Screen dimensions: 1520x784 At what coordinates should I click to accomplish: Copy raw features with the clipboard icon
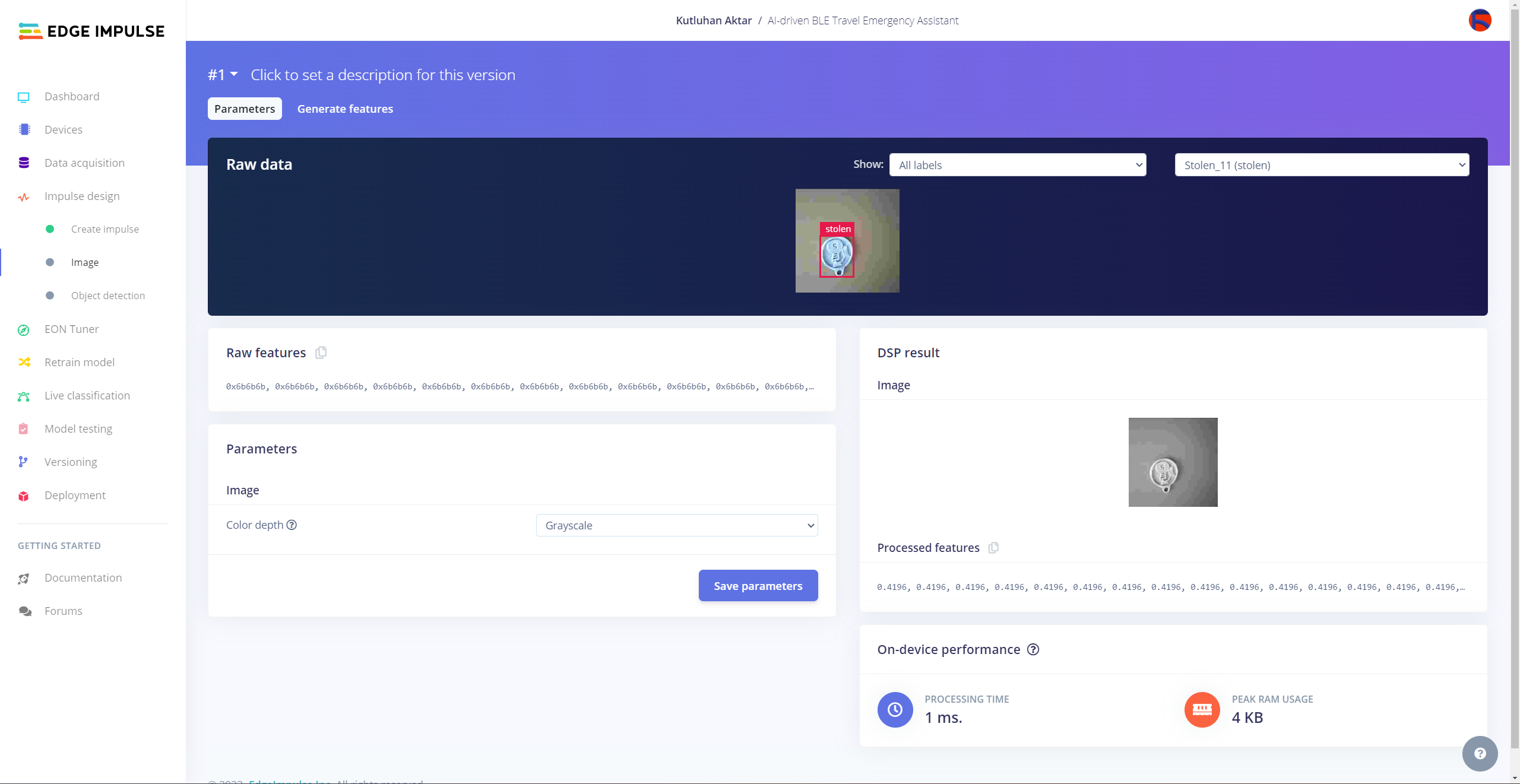[321, 353]
